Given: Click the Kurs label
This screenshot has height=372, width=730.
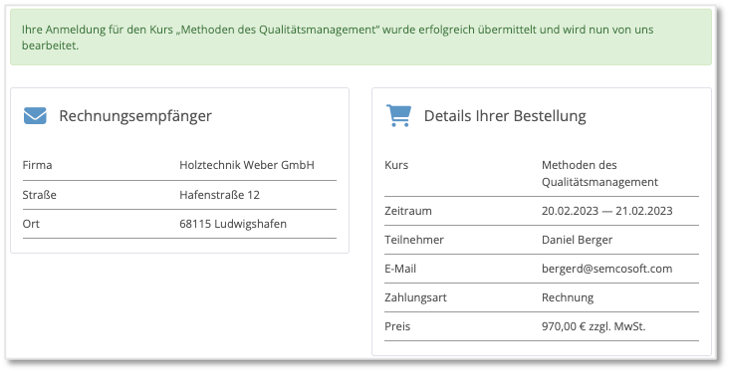Looking at the screenshot, I should tap(396, 165).
